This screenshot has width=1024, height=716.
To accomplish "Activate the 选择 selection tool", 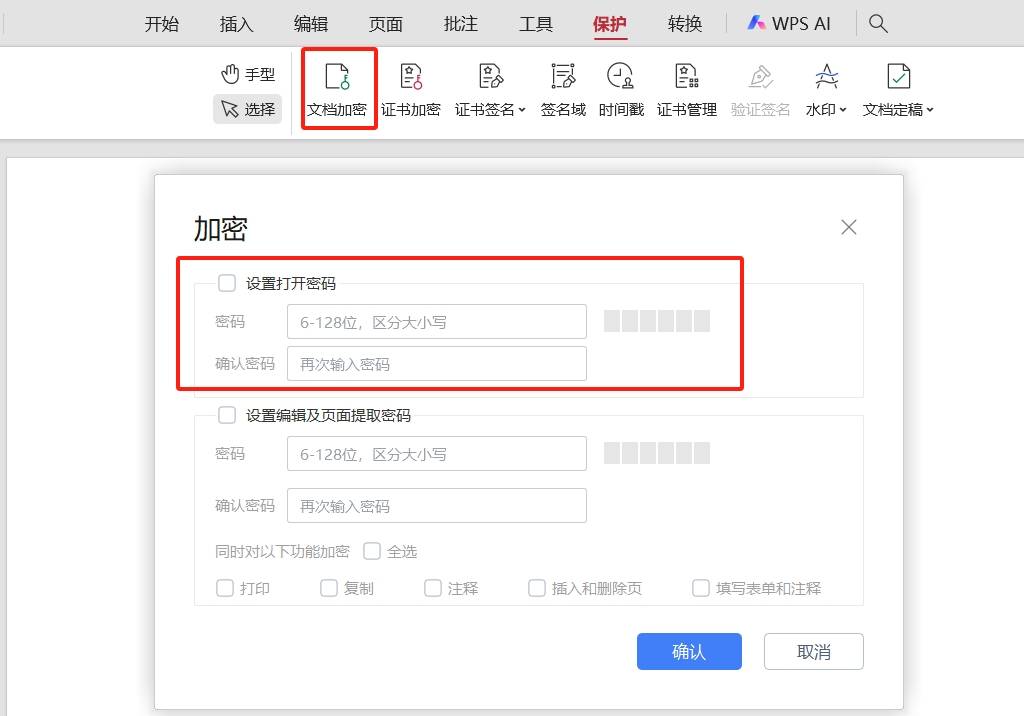I will click(247, 109).
